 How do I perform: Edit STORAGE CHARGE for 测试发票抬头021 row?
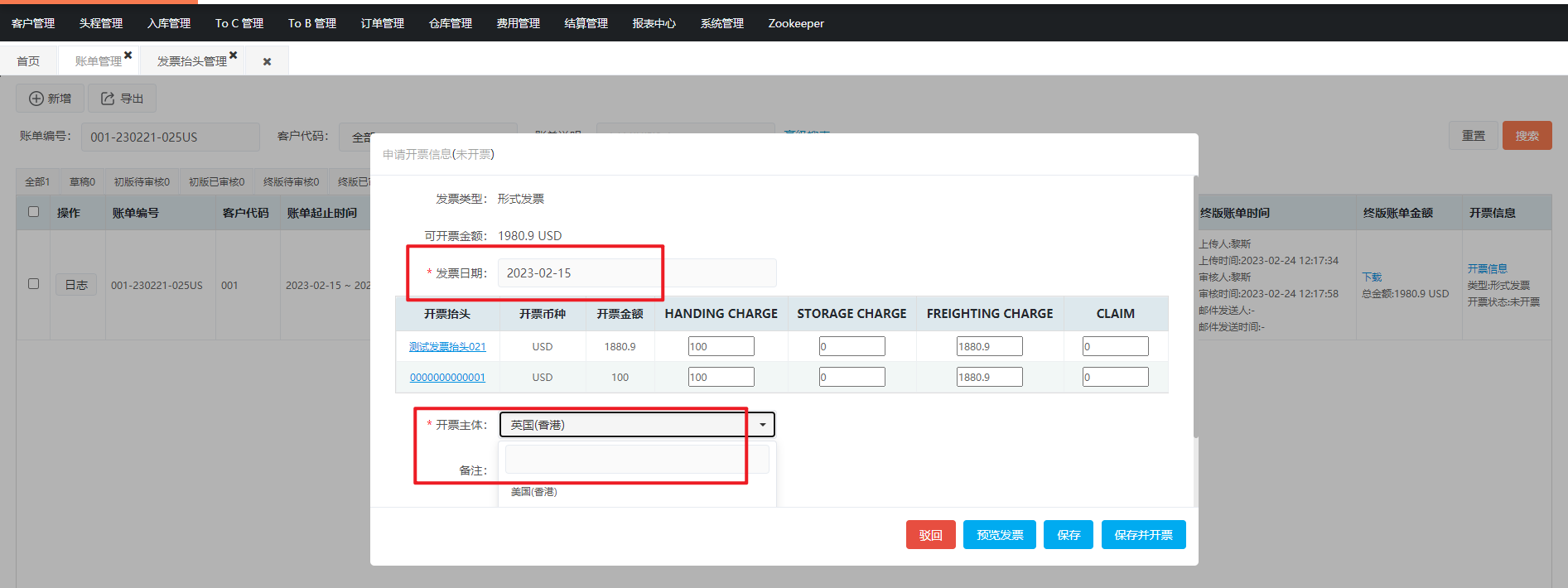[852, 346]
